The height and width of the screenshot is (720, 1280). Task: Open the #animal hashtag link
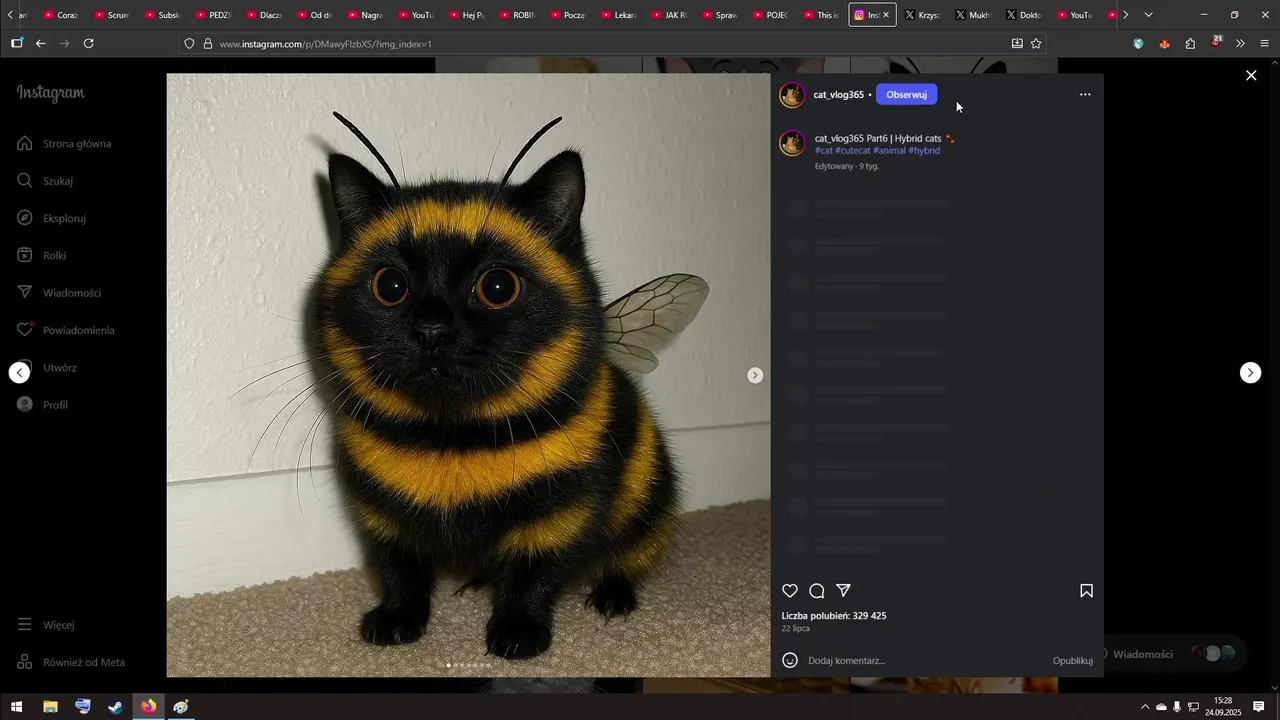pyautogui.click(x=889, y=151)
